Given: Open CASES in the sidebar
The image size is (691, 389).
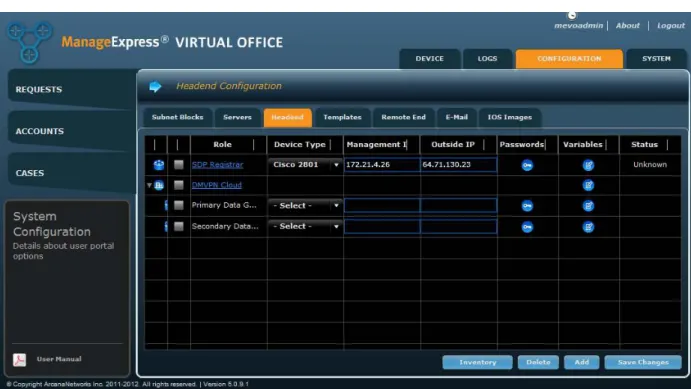Looking at the screenshot, I should pyautogui.click(x=71, y=173).
